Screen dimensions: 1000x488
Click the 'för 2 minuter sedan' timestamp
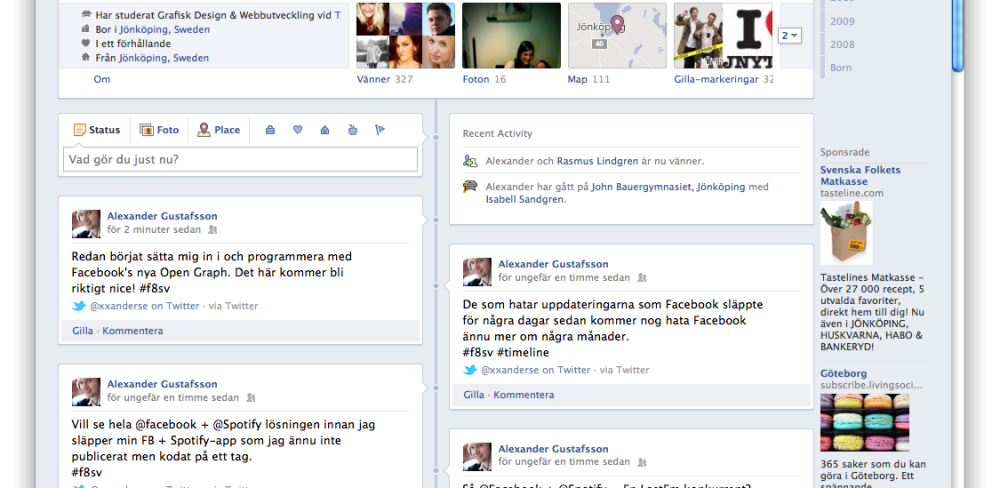click(154, 229)
